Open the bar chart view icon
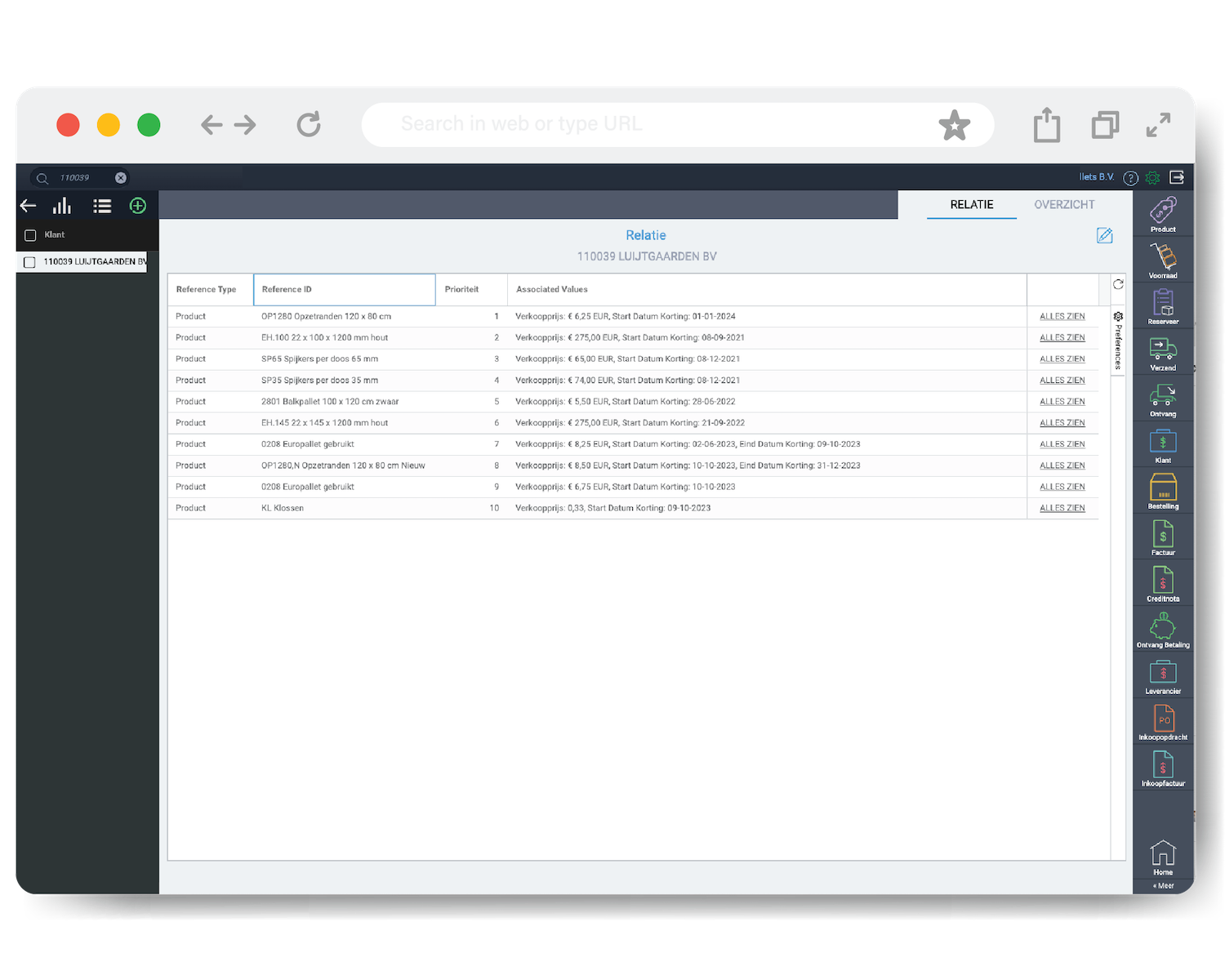Screen dimensions: 1225x980 pyautogui.click(x=62, y=206)
